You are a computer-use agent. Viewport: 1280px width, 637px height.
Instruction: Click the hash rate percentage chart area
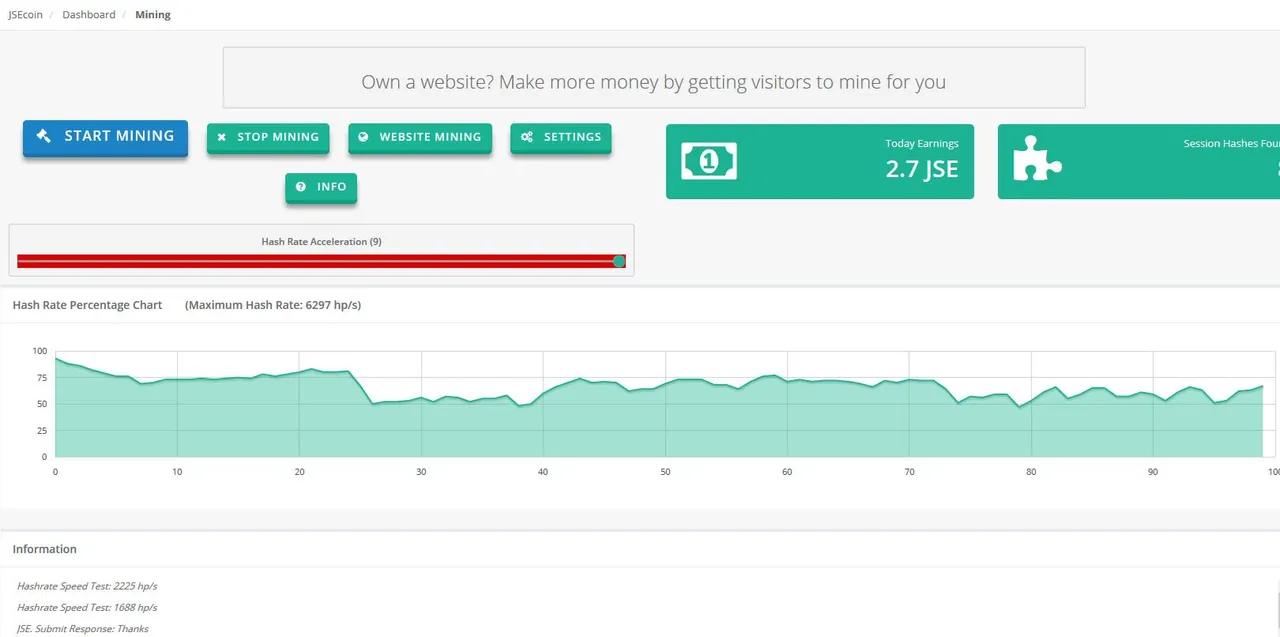pyautogui.click(x=664, y=404)
